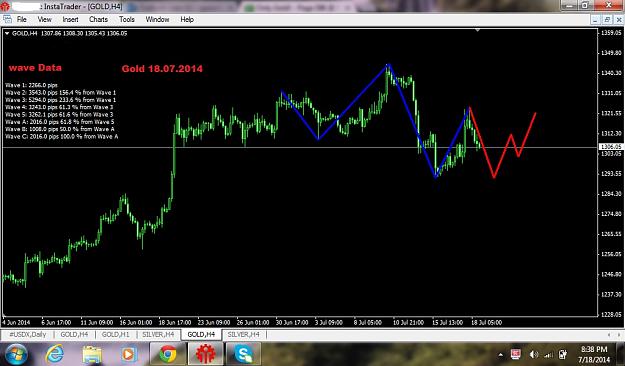Restore the inner chart window
Viewport: 625px width, 366px height.
tap(607, 19)
